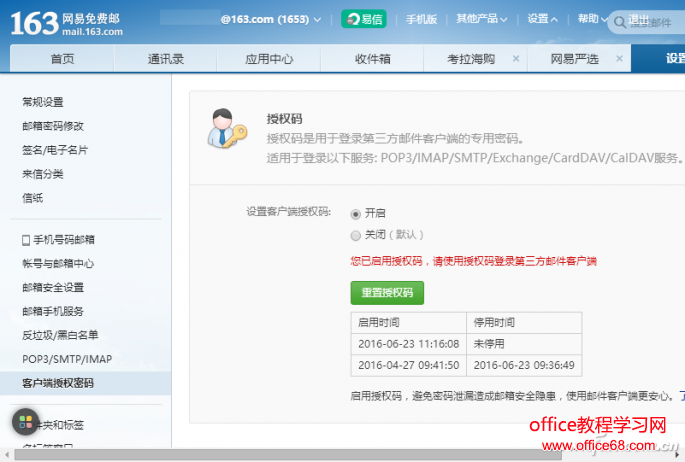The image size is (685, 462).
Task: Open the 易信 green button
Action: click(364, 19)
